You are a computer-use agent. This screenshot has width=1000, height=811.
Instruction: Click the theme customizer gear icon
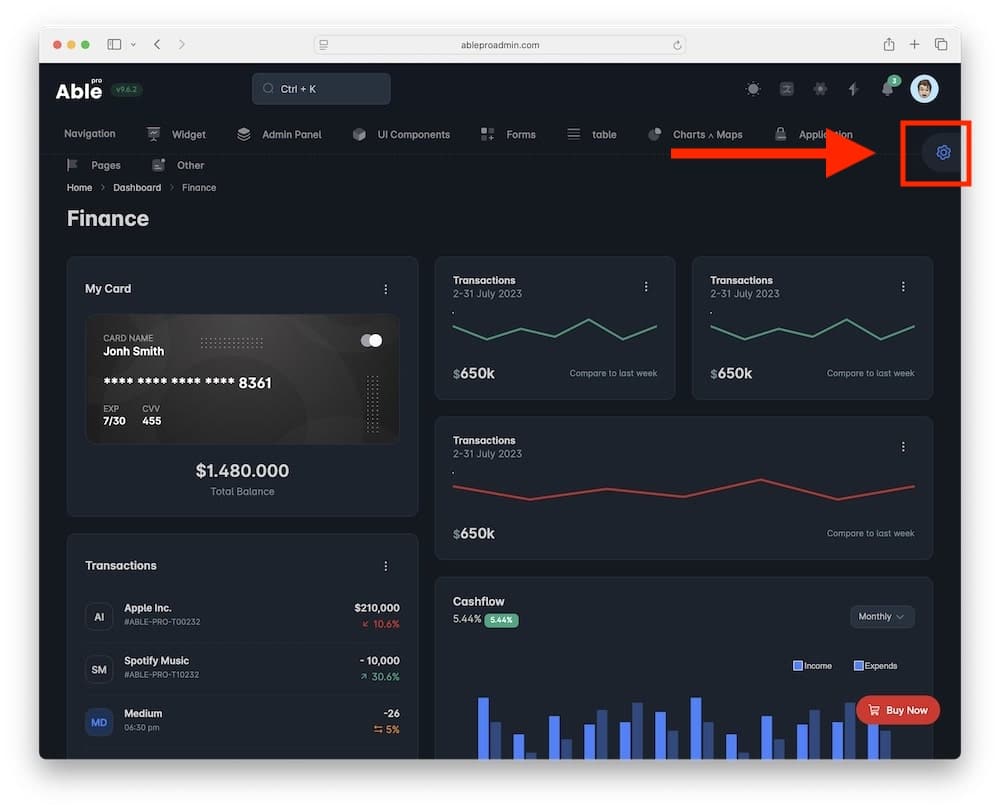coord(942,153)
